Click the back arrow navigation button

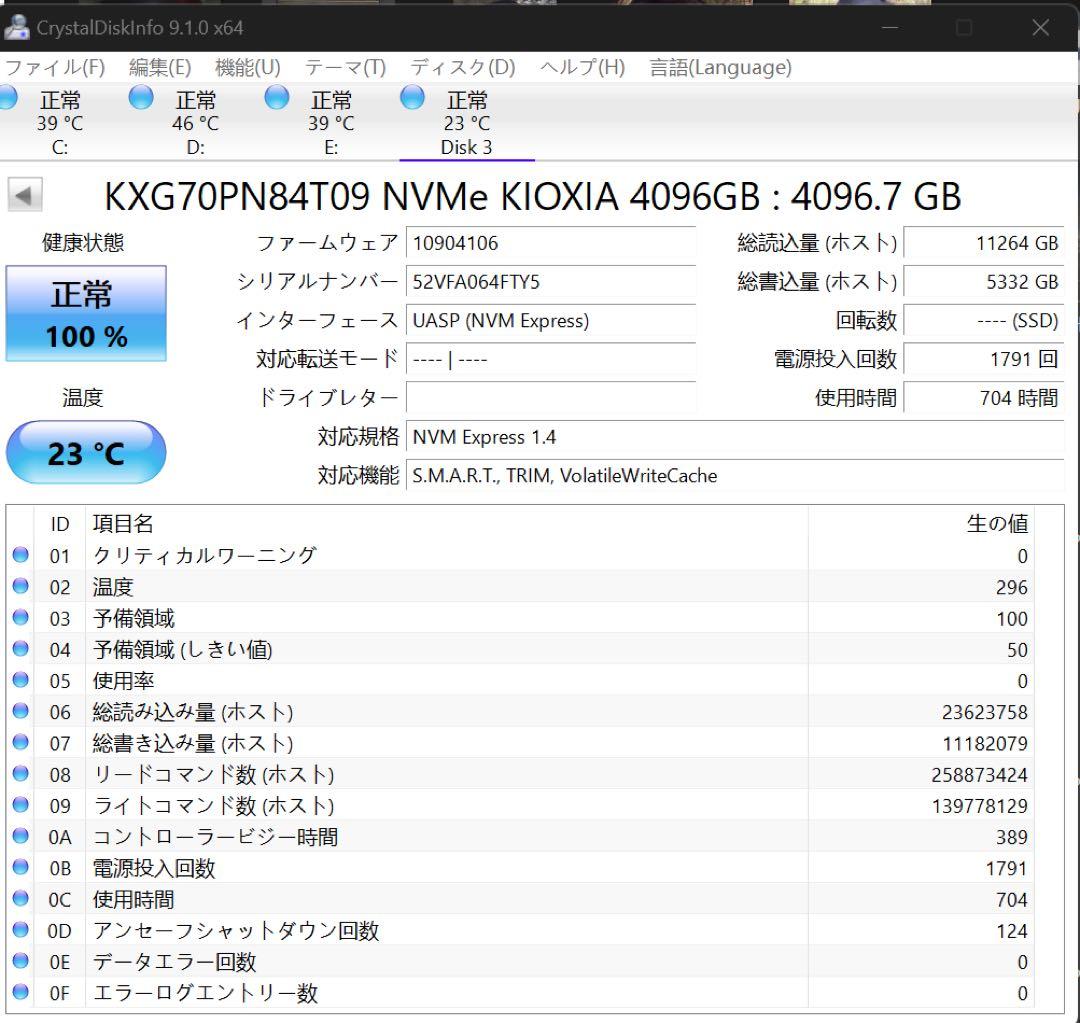tap(23, 195)
